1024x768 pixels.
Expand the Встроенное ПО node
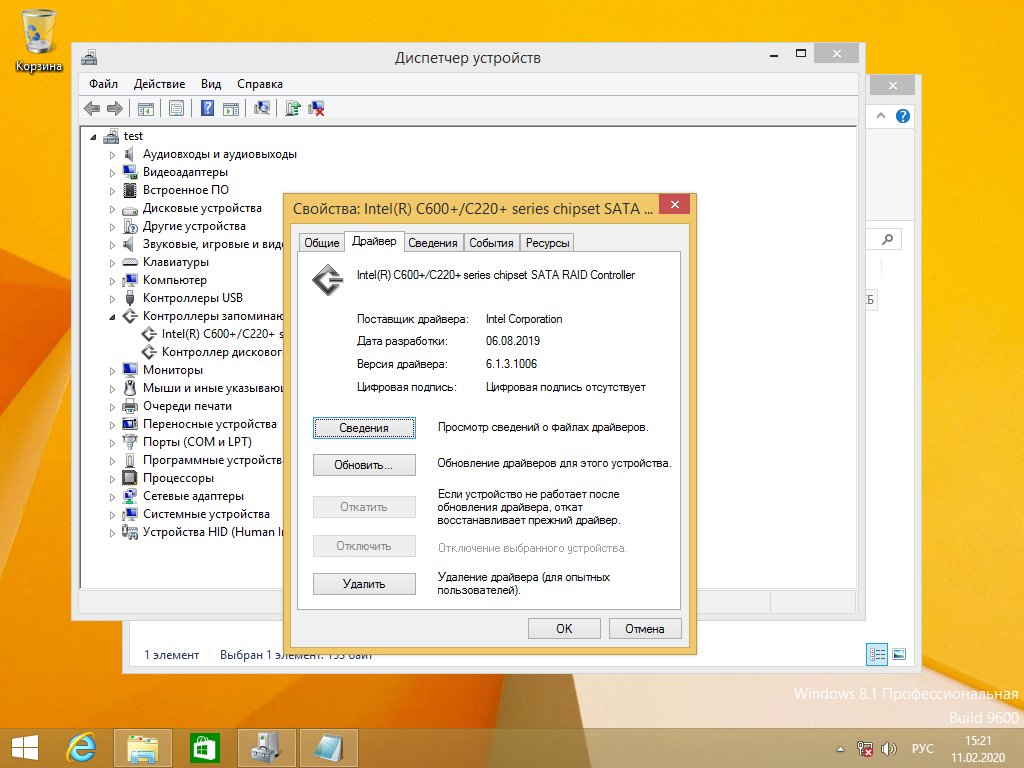[112, 191]
